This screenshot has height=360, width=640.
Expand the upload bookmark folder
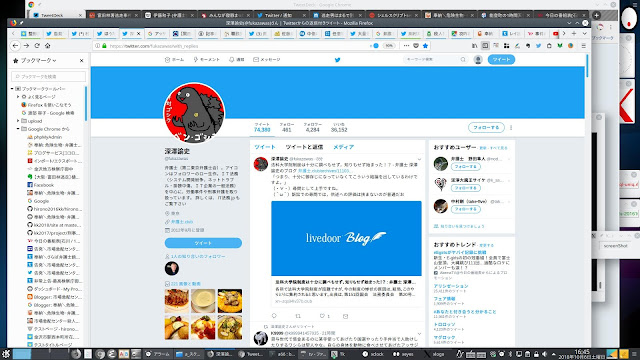click(x=18, y=121)
